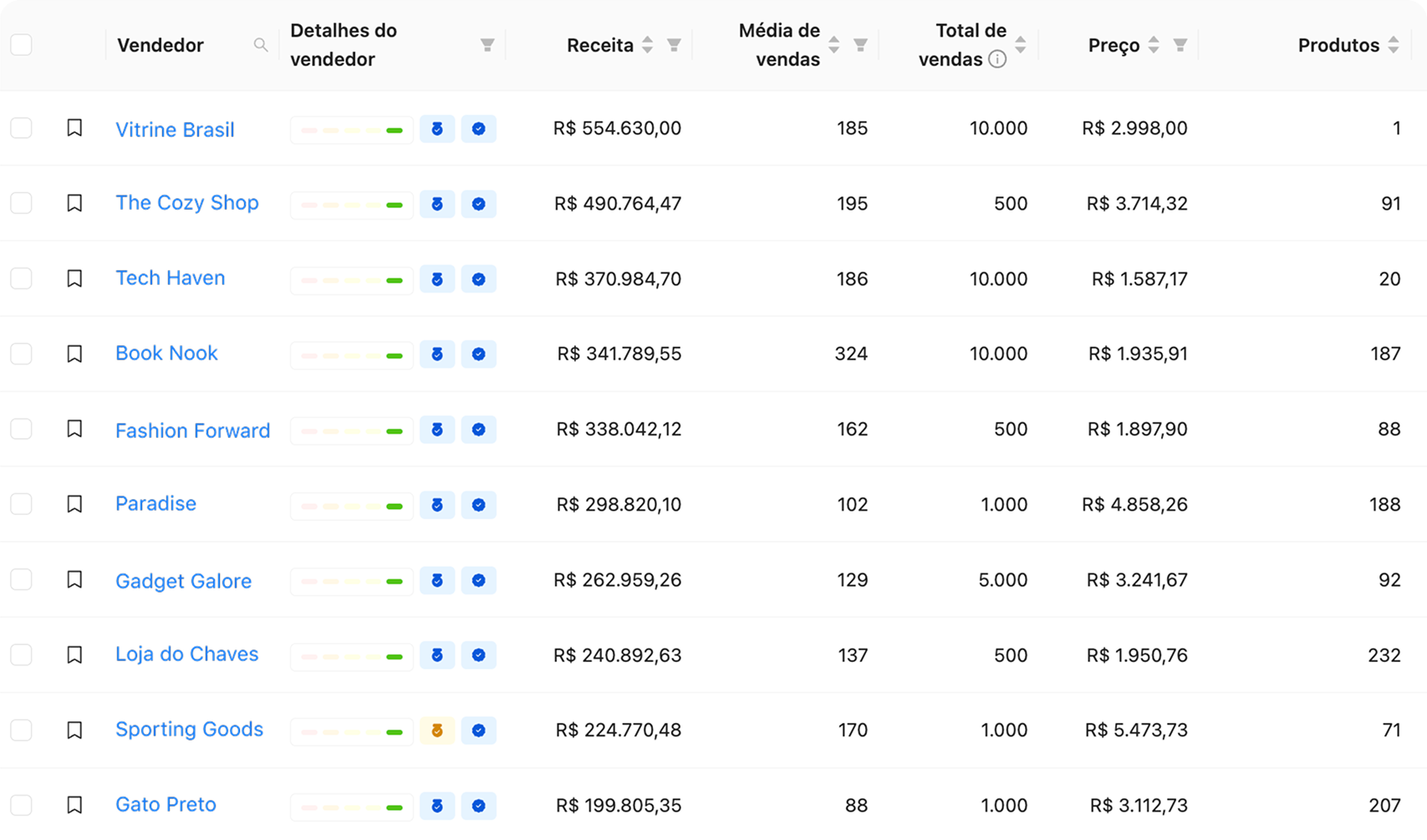Open the Preço column filter
Image resolution: width=1427 pixels, height=840 pixels.
(1180, 45)
